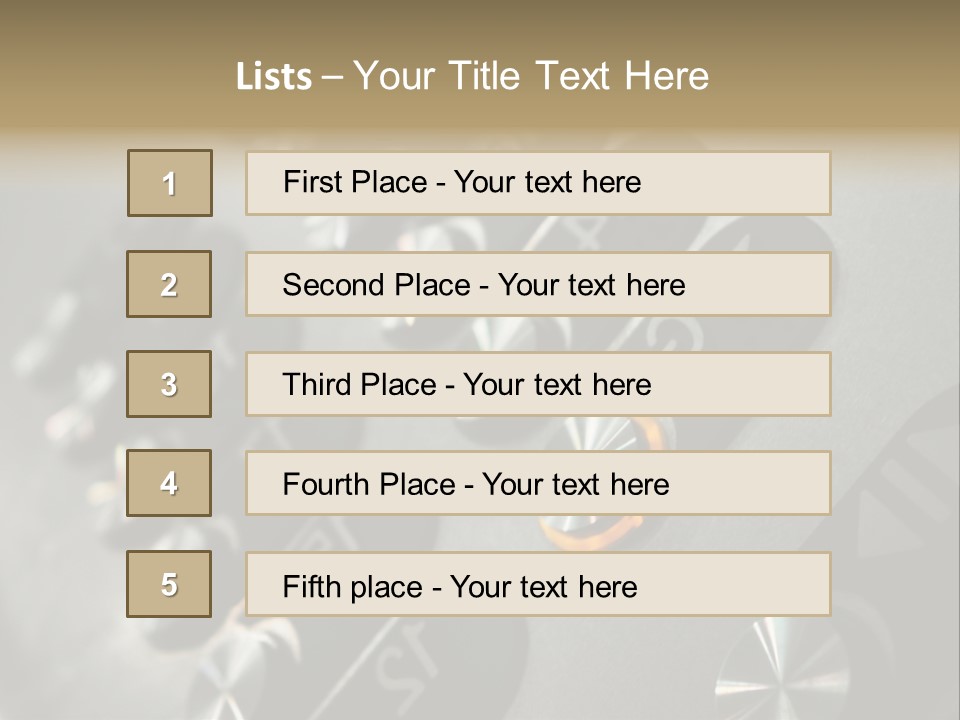Click the number 5 box
The height and width of the screenshot is (720, 960).
click(169, 584)
